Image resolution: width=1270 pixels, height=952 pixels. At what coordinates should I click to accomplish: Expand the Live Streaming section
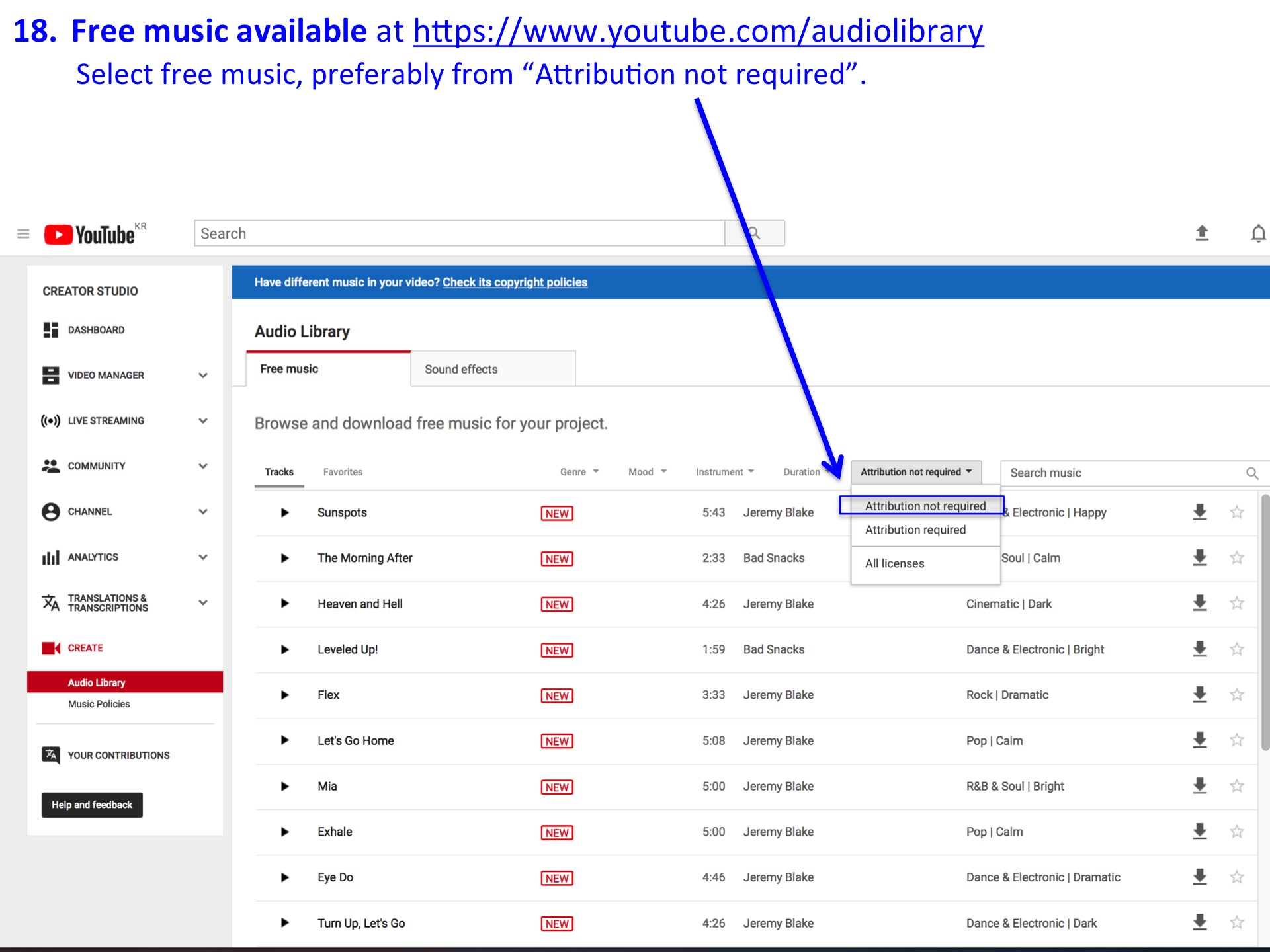click(203, 420)
